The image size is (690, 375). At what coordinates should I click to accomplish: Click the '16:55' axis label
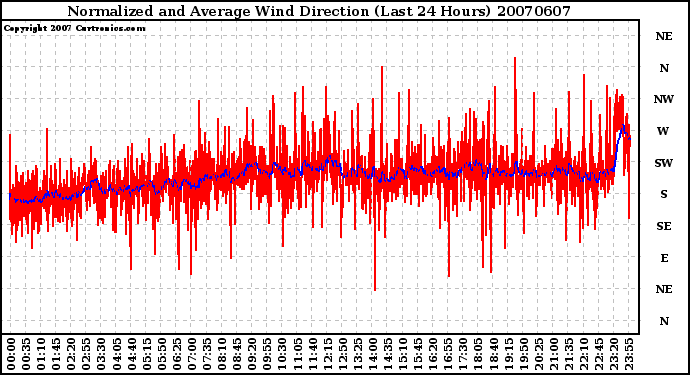447,354
